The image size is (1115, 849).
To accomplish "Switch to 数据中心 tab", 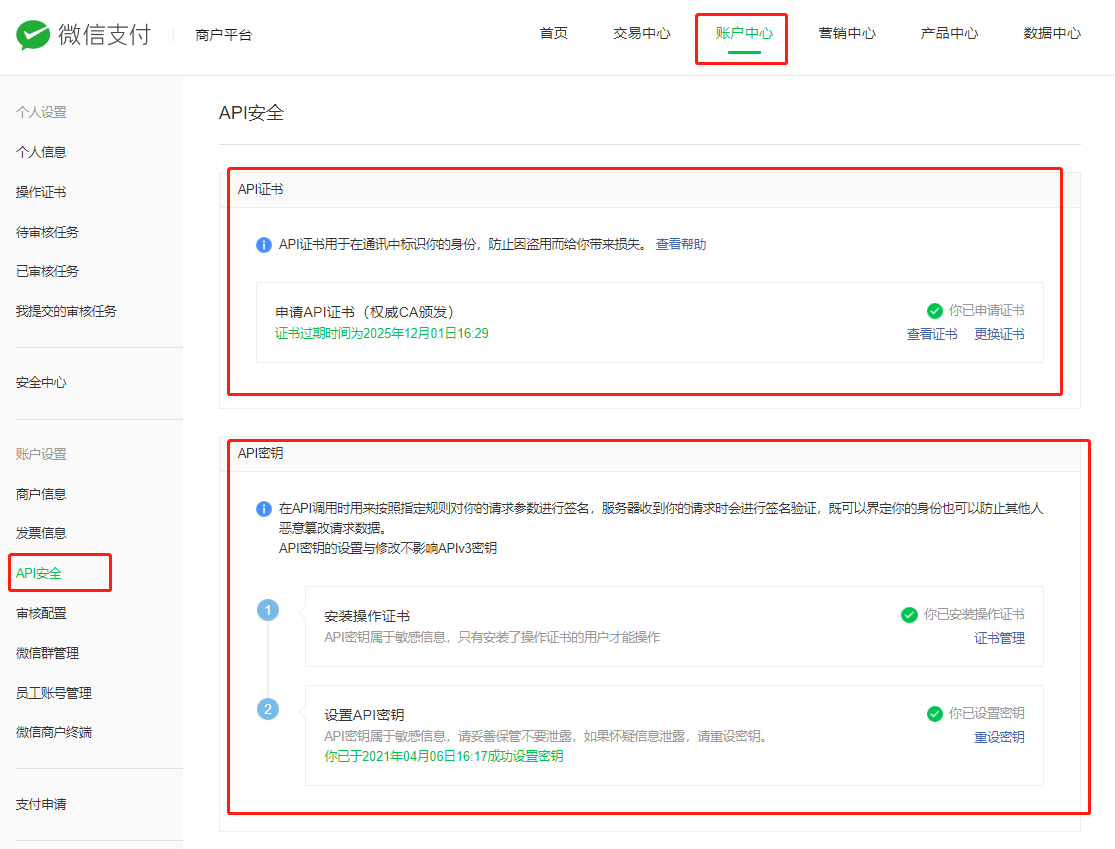I will coord(1052,33).
